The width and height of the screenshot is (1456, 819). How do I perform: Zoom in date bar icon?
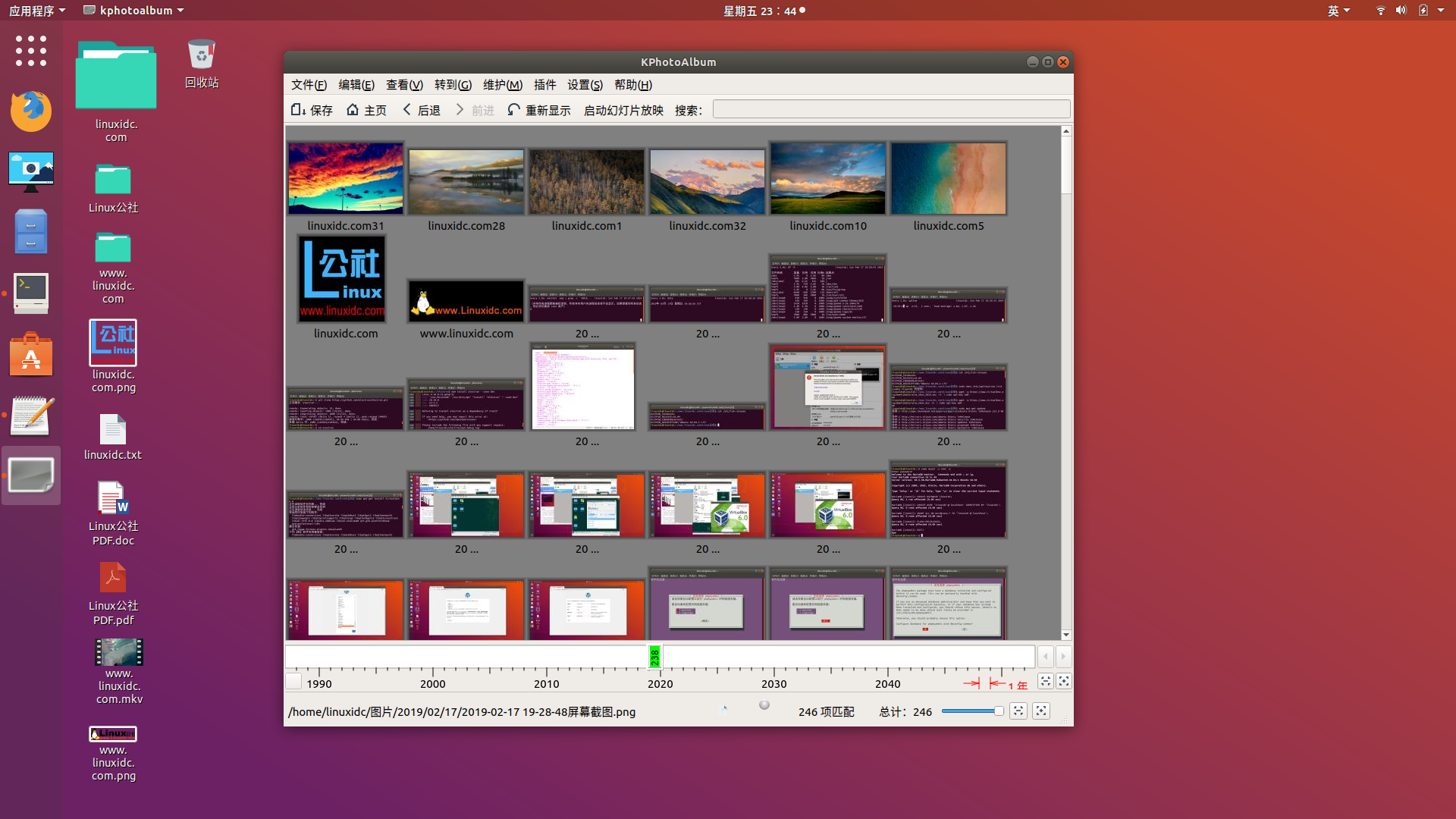1064,681
